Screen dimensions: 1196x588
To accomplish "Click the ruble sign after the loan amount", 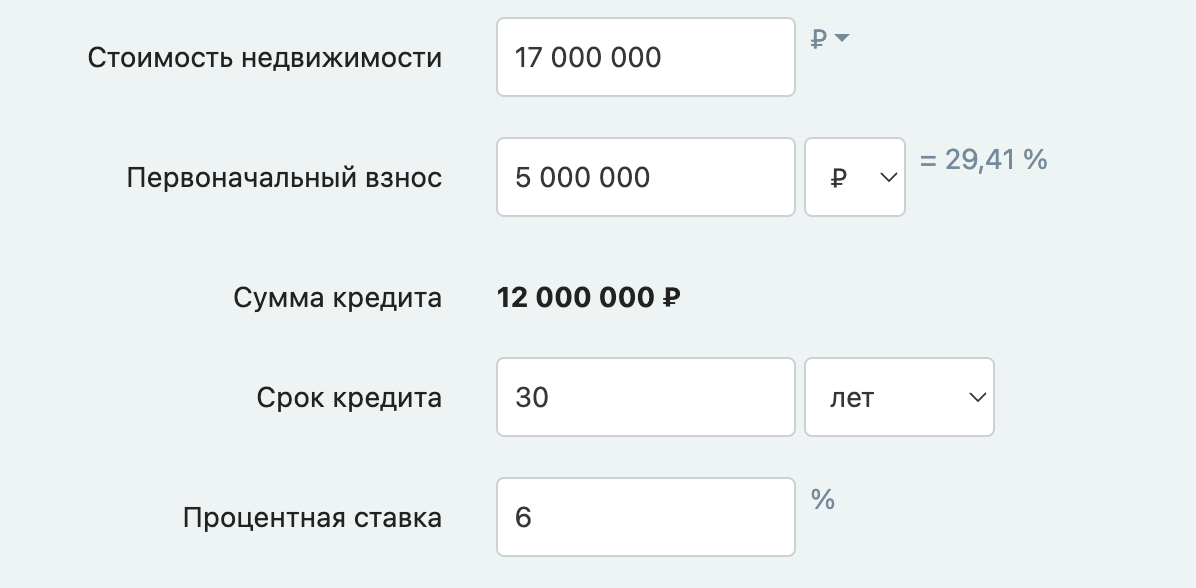I will [x=672, y=297].
